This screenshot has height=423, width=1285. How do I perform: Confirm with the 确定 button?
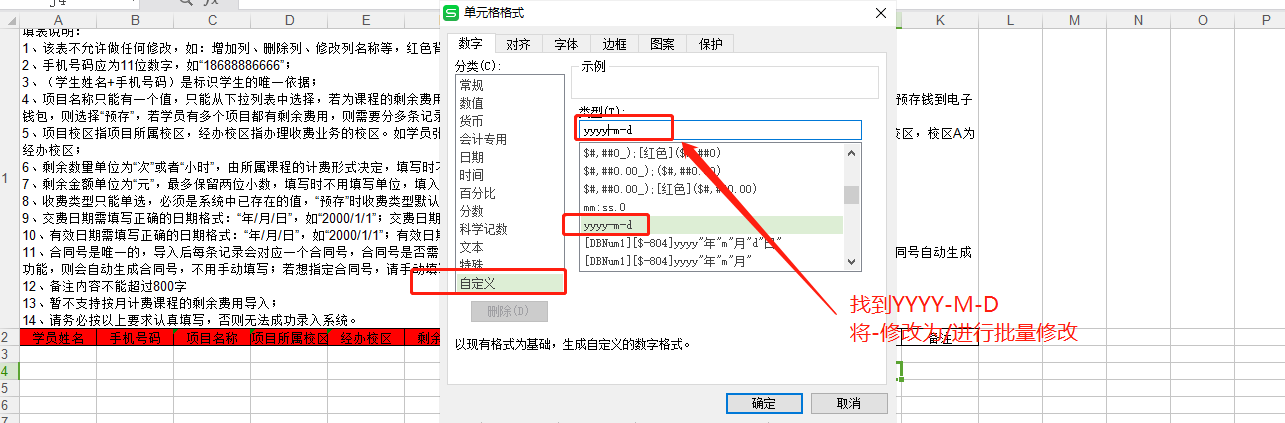(763, 403)
